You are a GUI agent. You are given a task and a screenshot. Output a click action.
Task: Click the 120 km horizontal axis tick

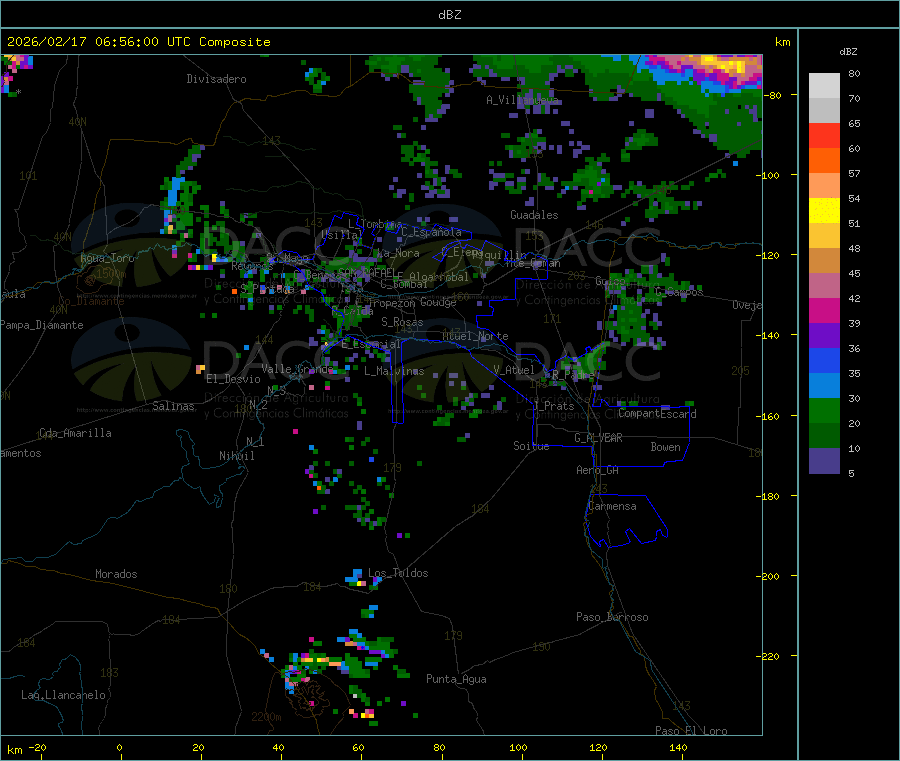598,747
